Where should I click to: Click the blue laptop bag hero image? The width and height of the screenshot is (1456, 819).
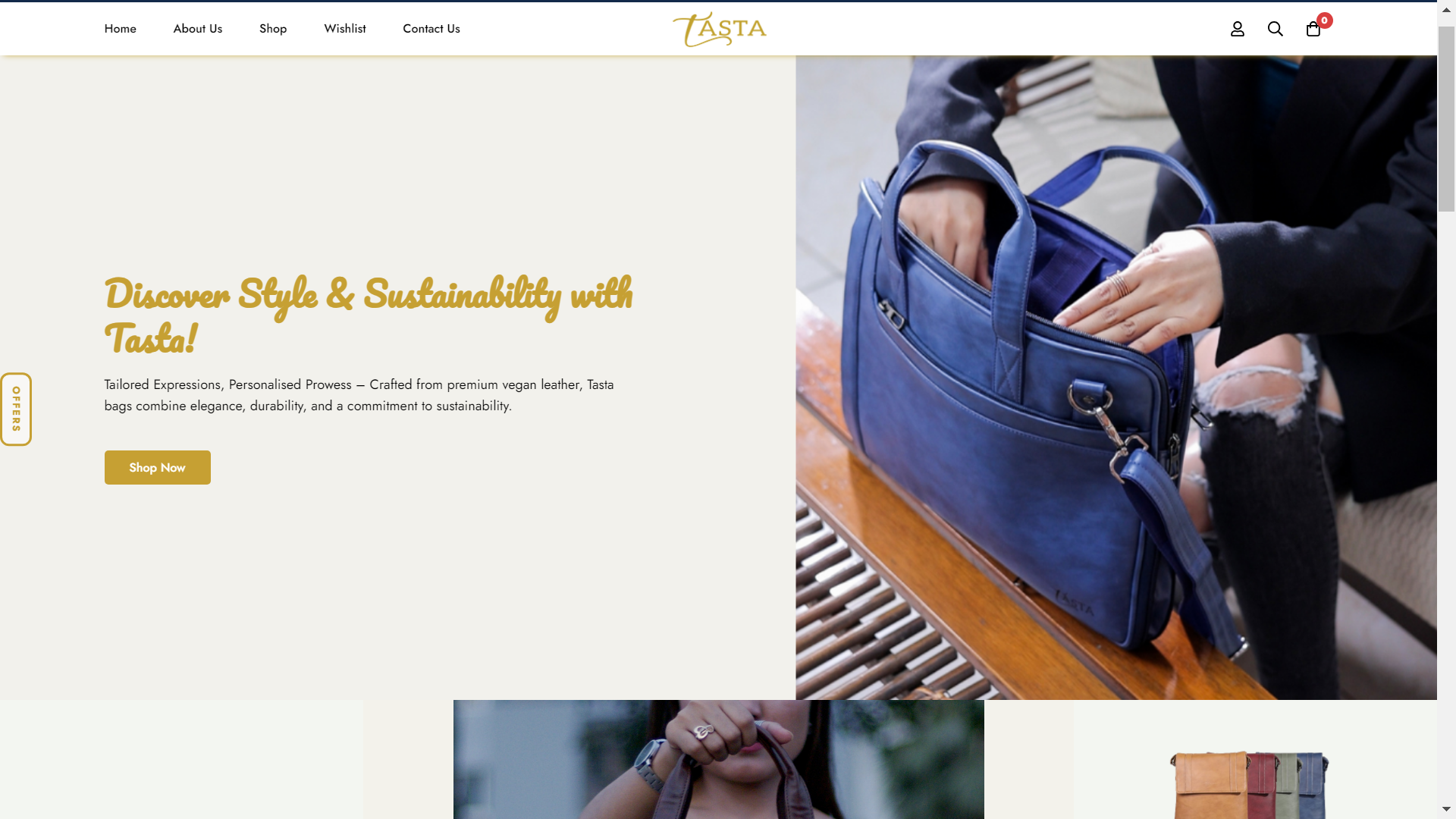click(1116, 378)
